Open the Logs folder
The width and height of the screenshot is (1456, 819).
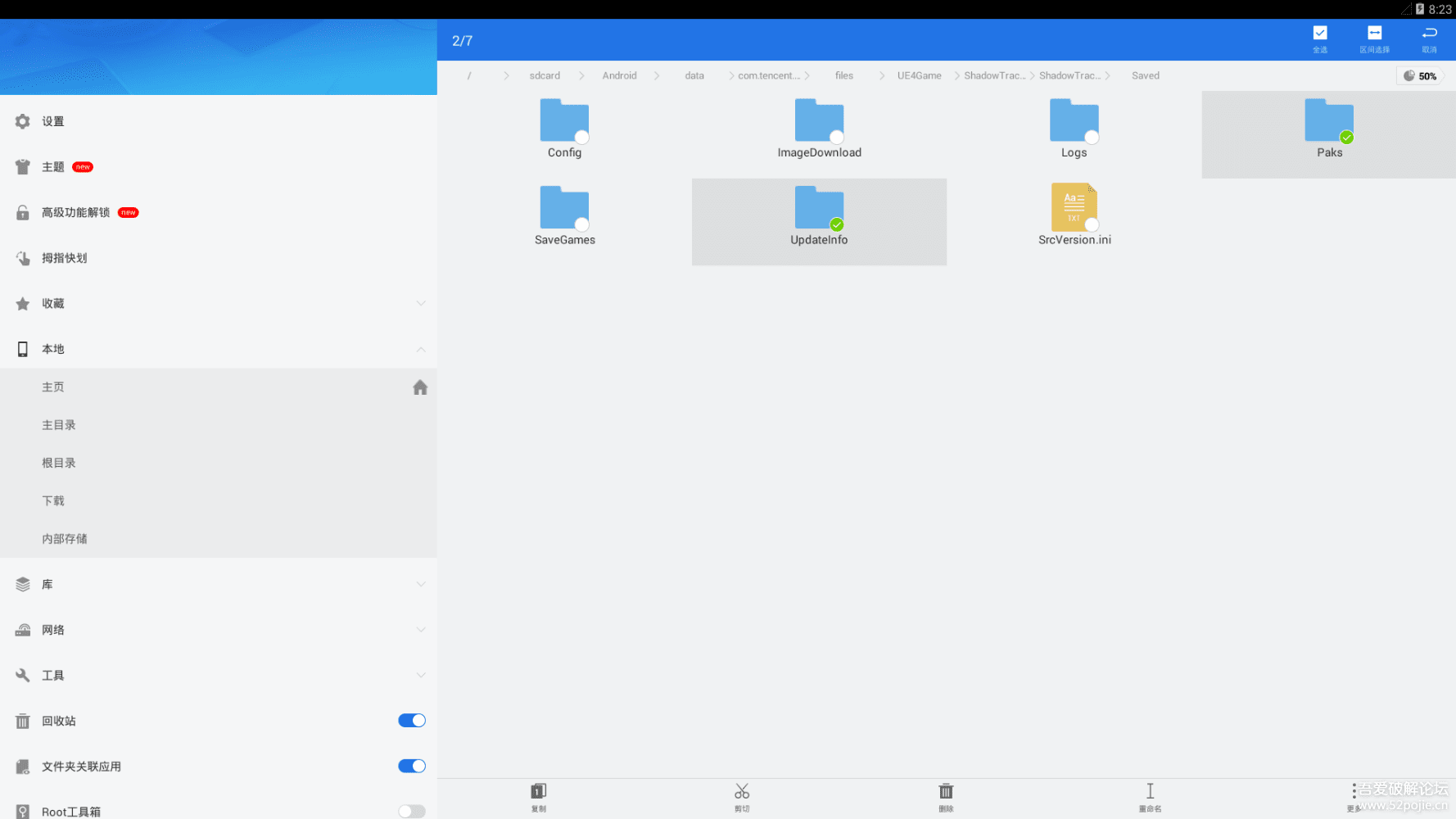[x=1074, y=129]
